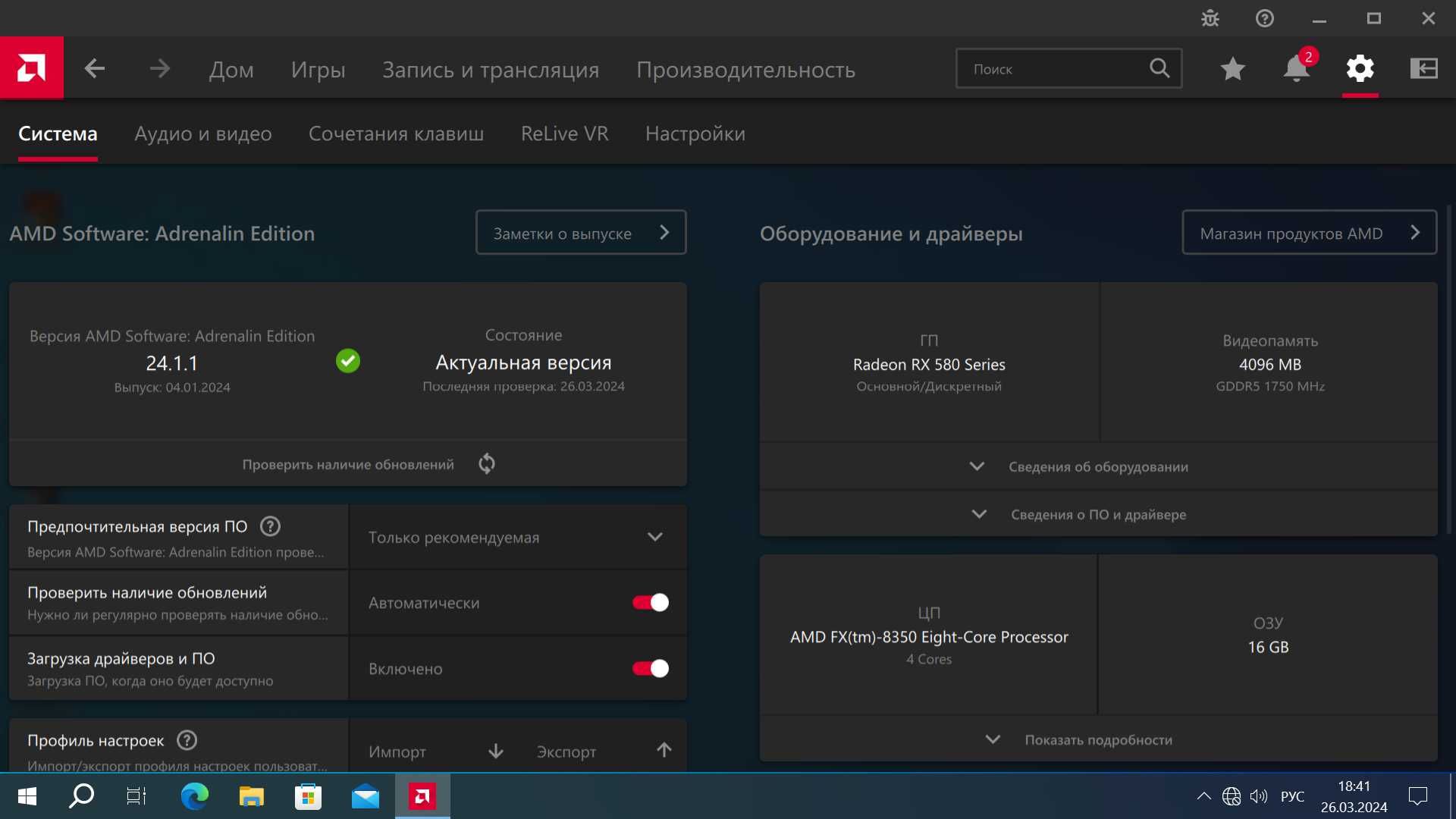Open Windows Start menu
1456x819 pixels.
click(x=27, y=796)
